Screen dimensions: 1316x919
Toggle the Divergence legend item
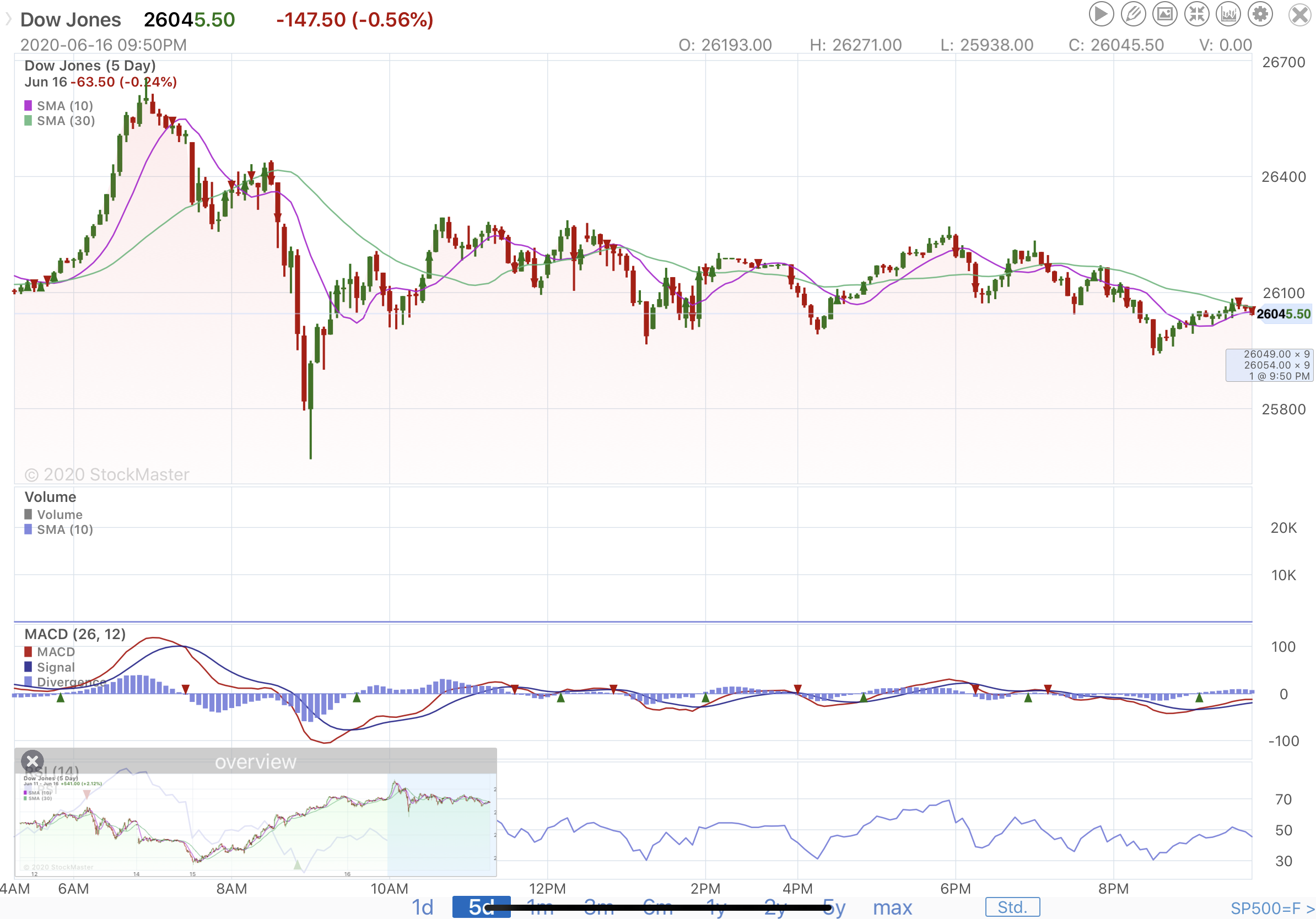[65, 682]
